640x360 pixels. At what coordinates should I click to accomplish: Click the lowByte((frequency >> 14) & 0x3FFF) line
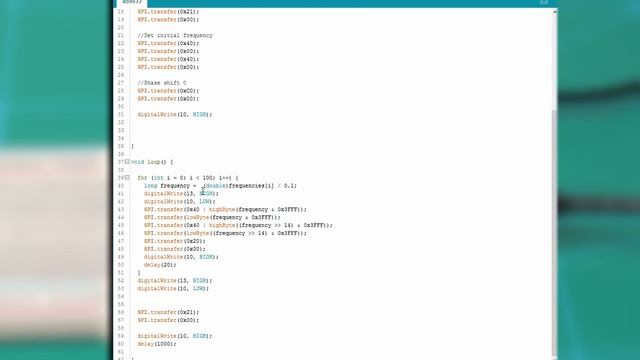coord(225,233)
